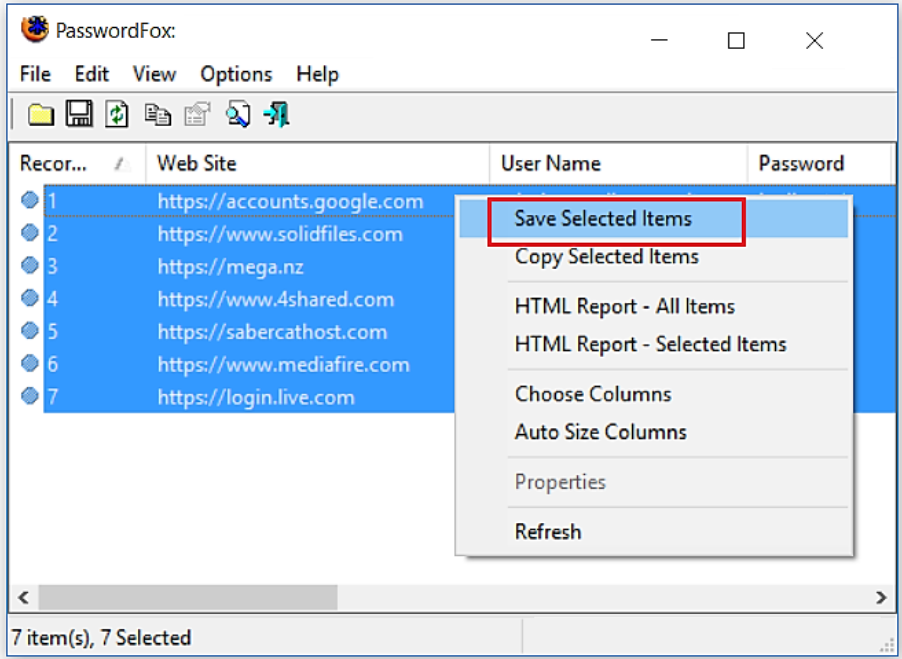Click the Copy Selected Items toolbar icon

click(157, 114)
